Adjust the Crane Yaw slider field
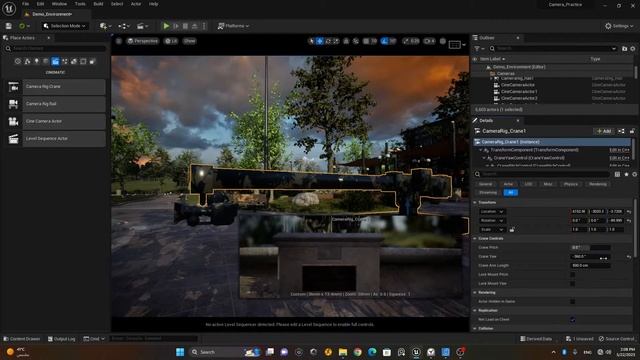The height and width of the screenshot is (360, 640). [590, 257]
